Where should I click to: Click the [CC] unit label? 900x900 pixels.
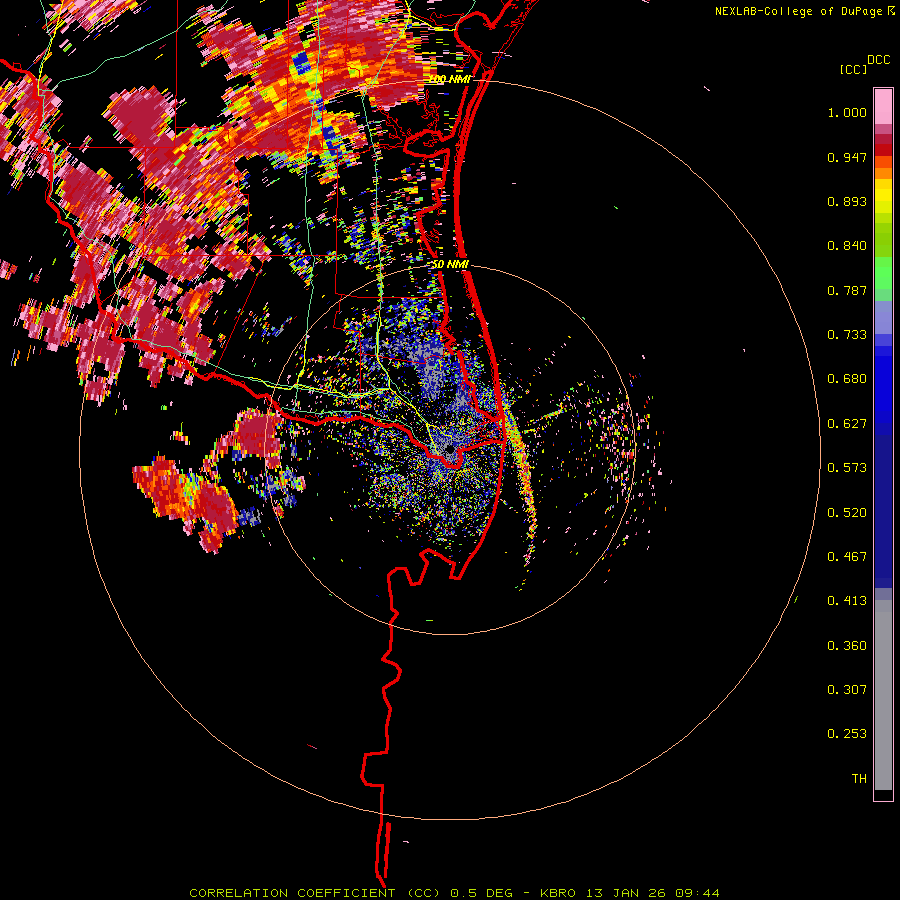pyautogui.click(x=853, y=69)
